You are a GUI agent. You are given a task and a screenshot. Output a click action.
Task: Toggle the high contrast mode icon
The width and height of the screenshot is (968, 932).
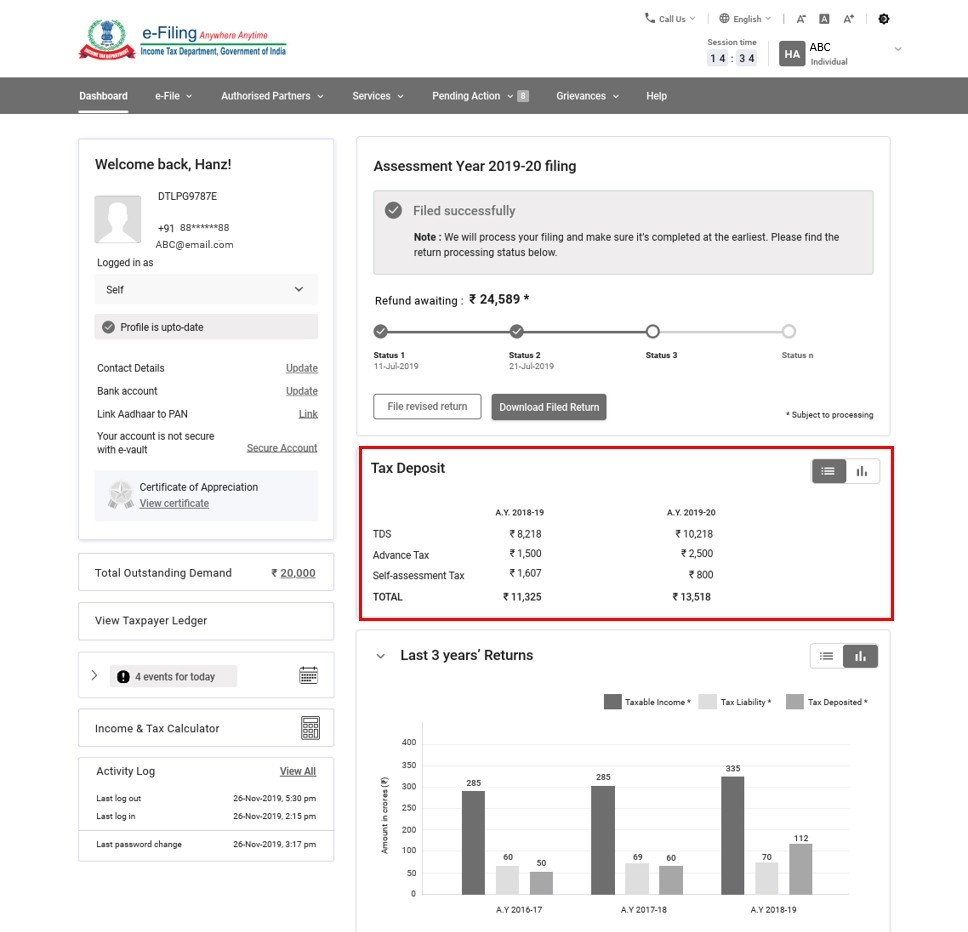tap(884, 19)
